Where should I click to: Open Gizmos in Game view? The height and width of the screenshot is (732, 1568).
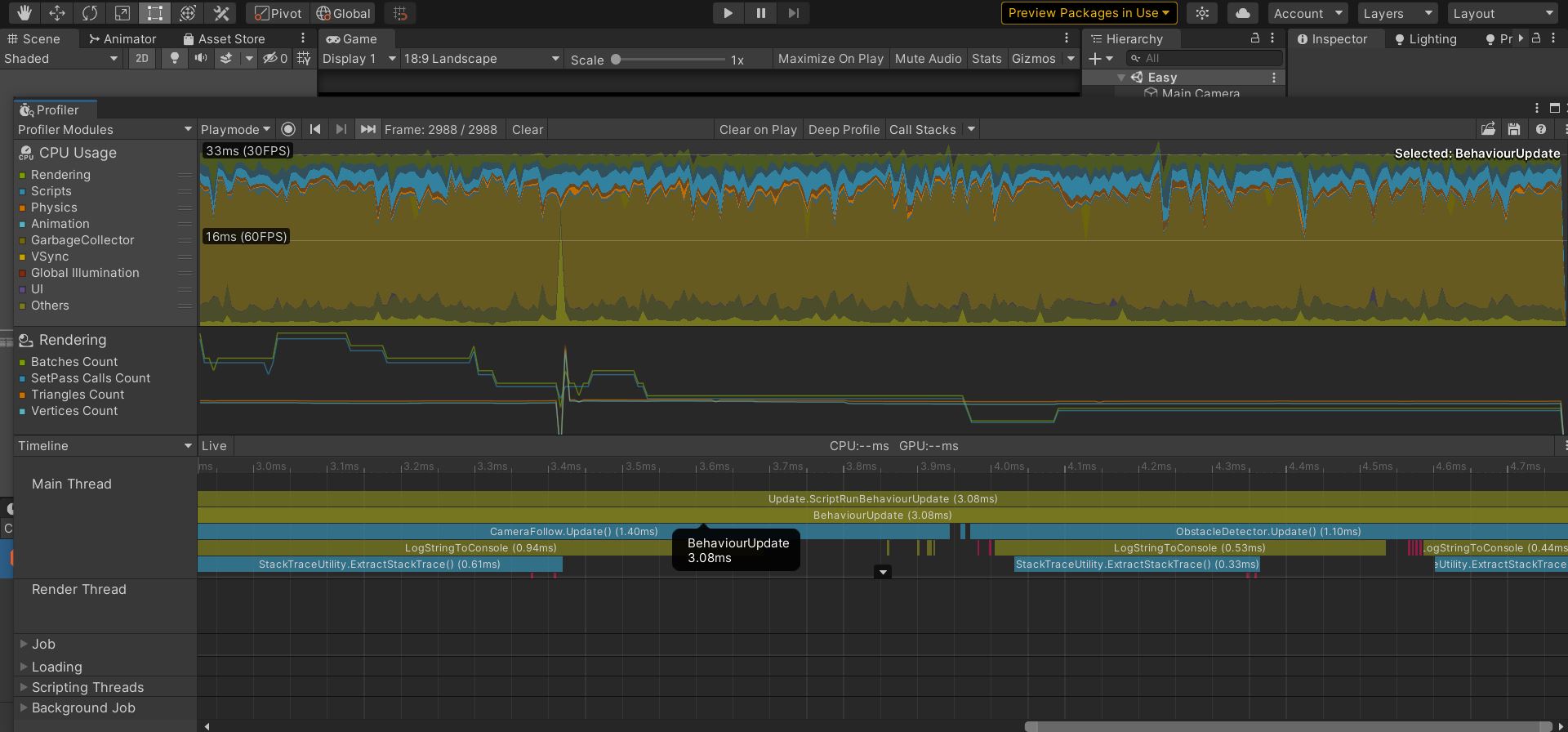[1034, 58]
